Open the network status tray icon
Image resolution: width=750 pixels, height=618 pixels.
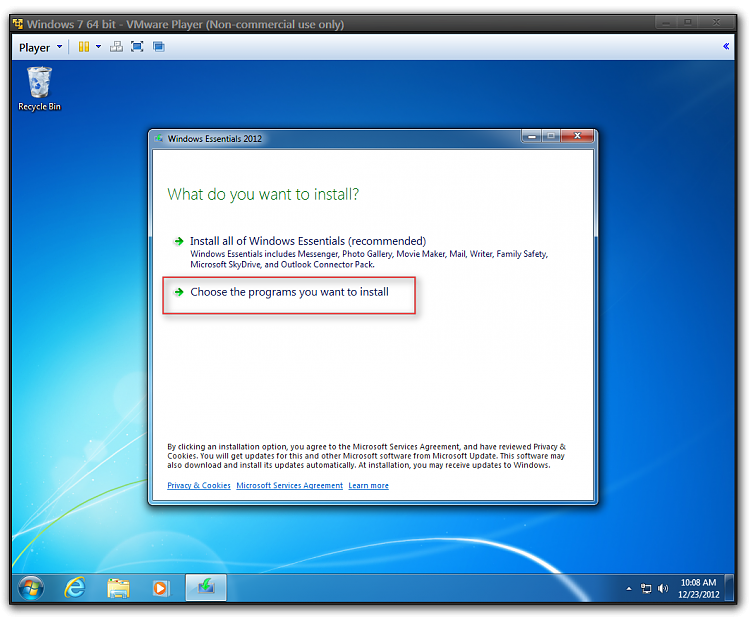(x=646, y=589)
